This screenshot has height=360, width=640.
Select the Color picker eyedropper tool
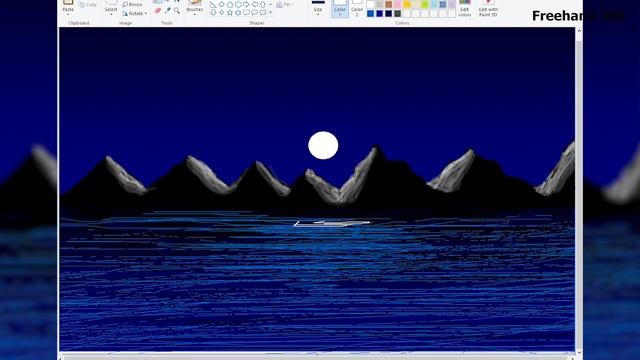(x=168, y=10)
